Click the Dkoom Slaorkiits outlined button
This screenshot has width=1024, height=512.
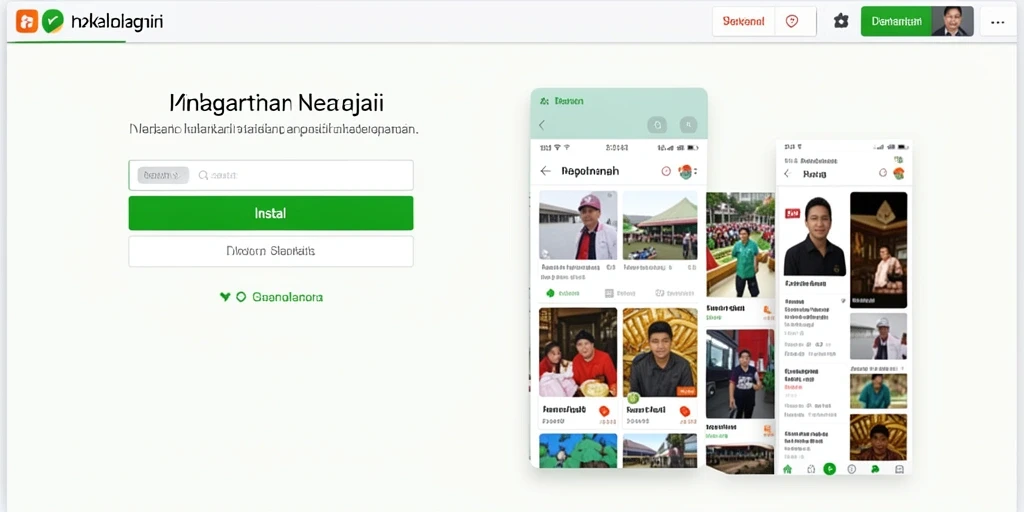coord(270,251)
